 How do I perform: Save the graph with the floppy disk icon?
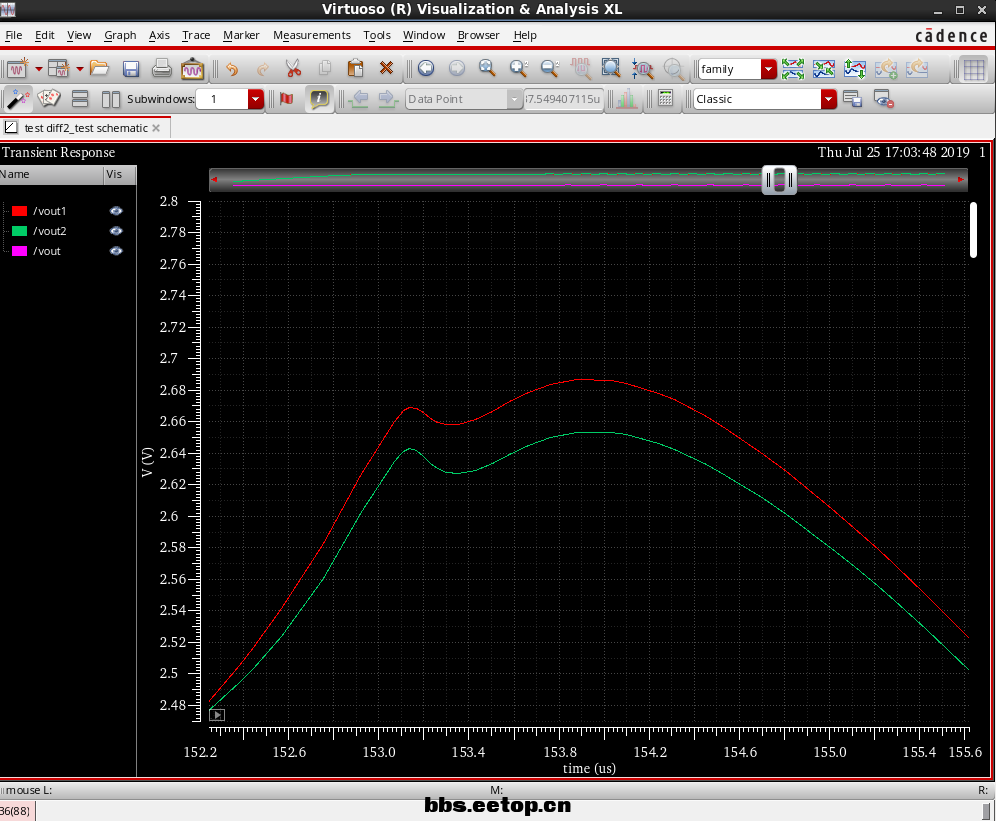(x=131, y=69)
